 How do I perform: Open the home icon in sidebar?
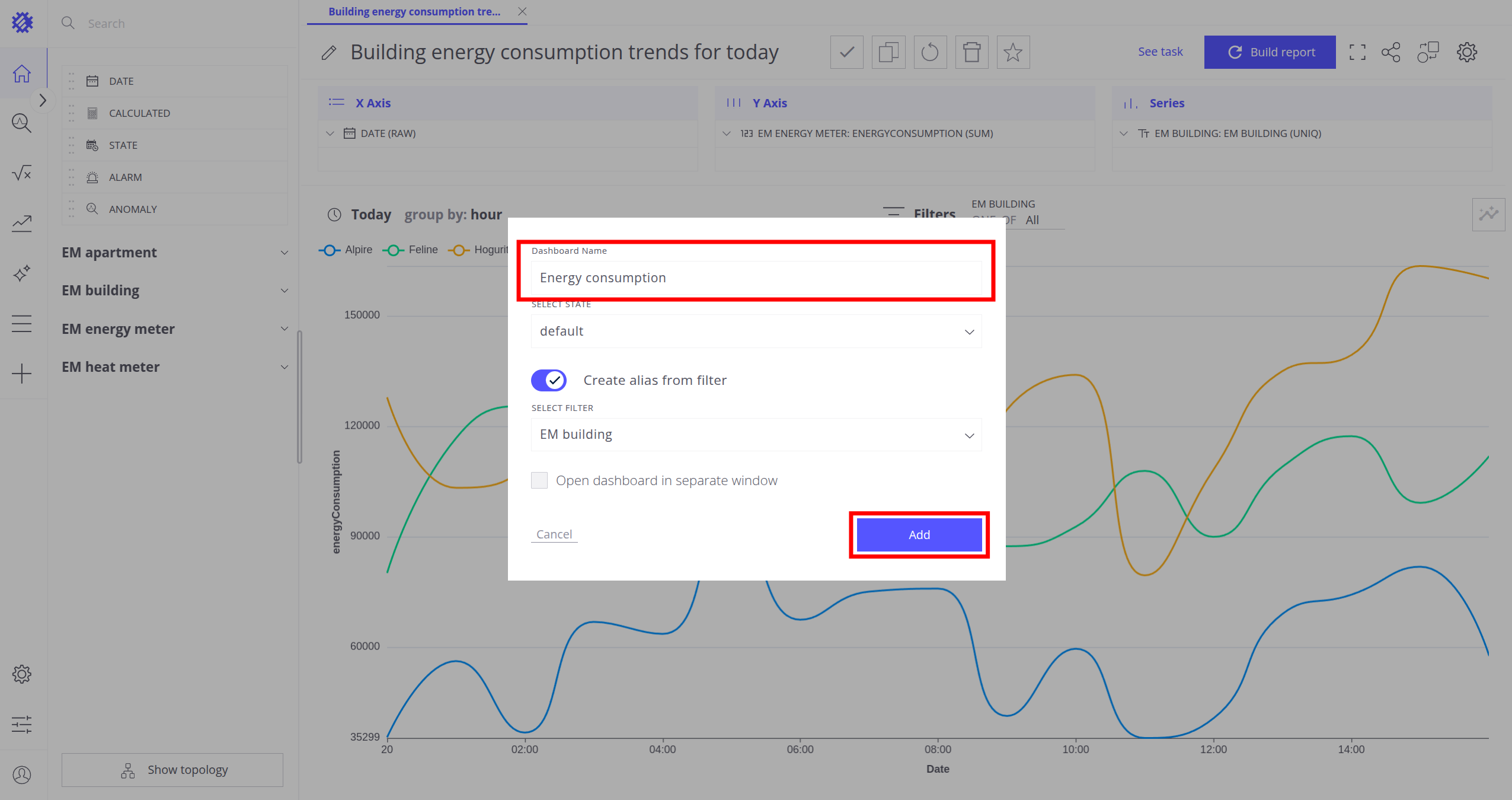[22, 74]
